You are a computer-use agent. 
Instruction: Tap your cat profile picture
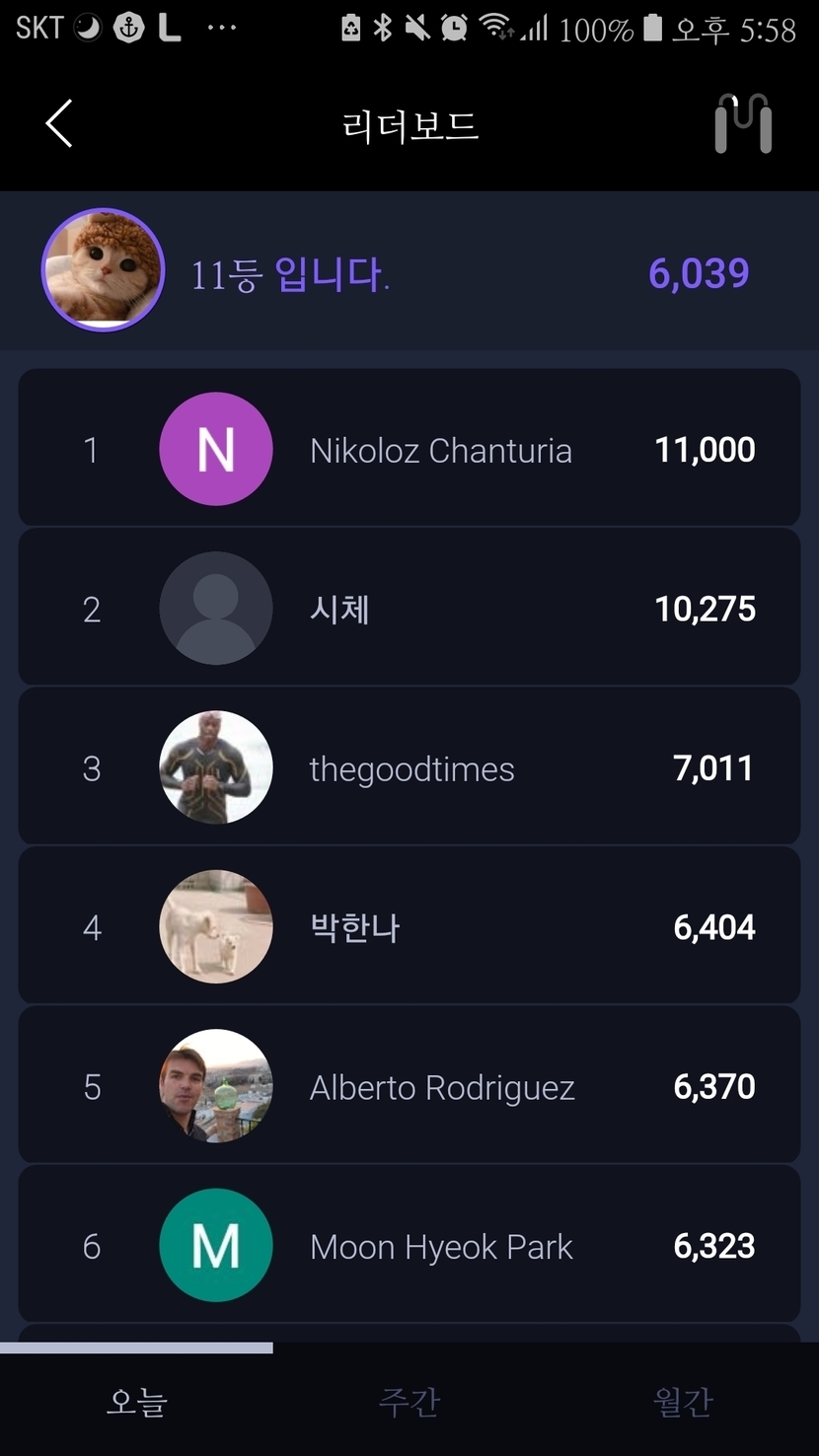point(103,269)
